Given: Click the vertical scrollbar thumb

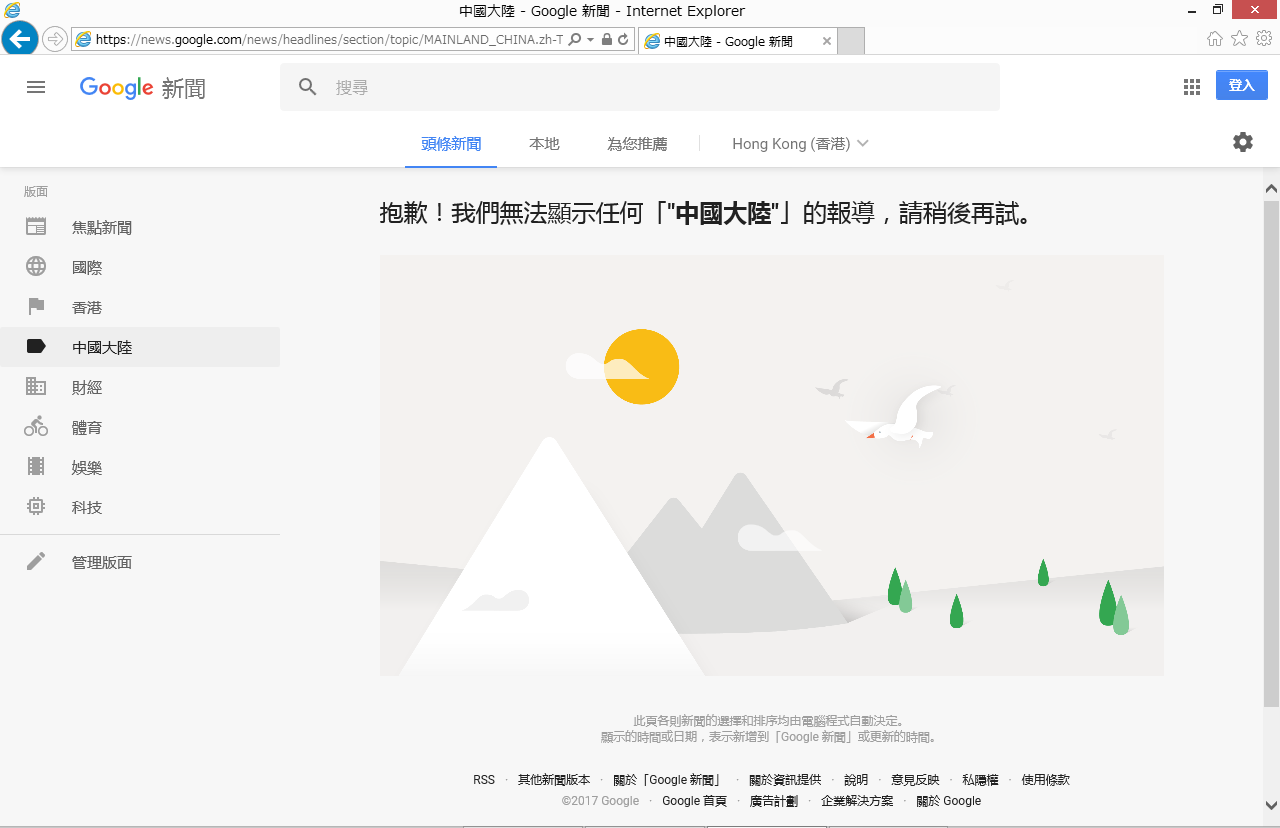Looking at the screenshot, I should coord(1272,454).
